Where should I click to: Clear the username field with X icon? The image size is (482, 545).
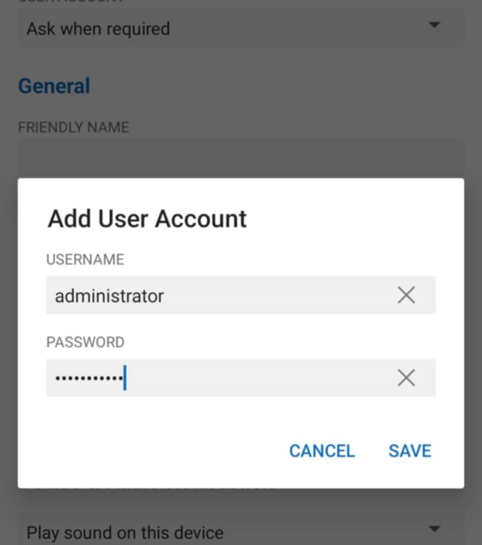click(406, 295)
